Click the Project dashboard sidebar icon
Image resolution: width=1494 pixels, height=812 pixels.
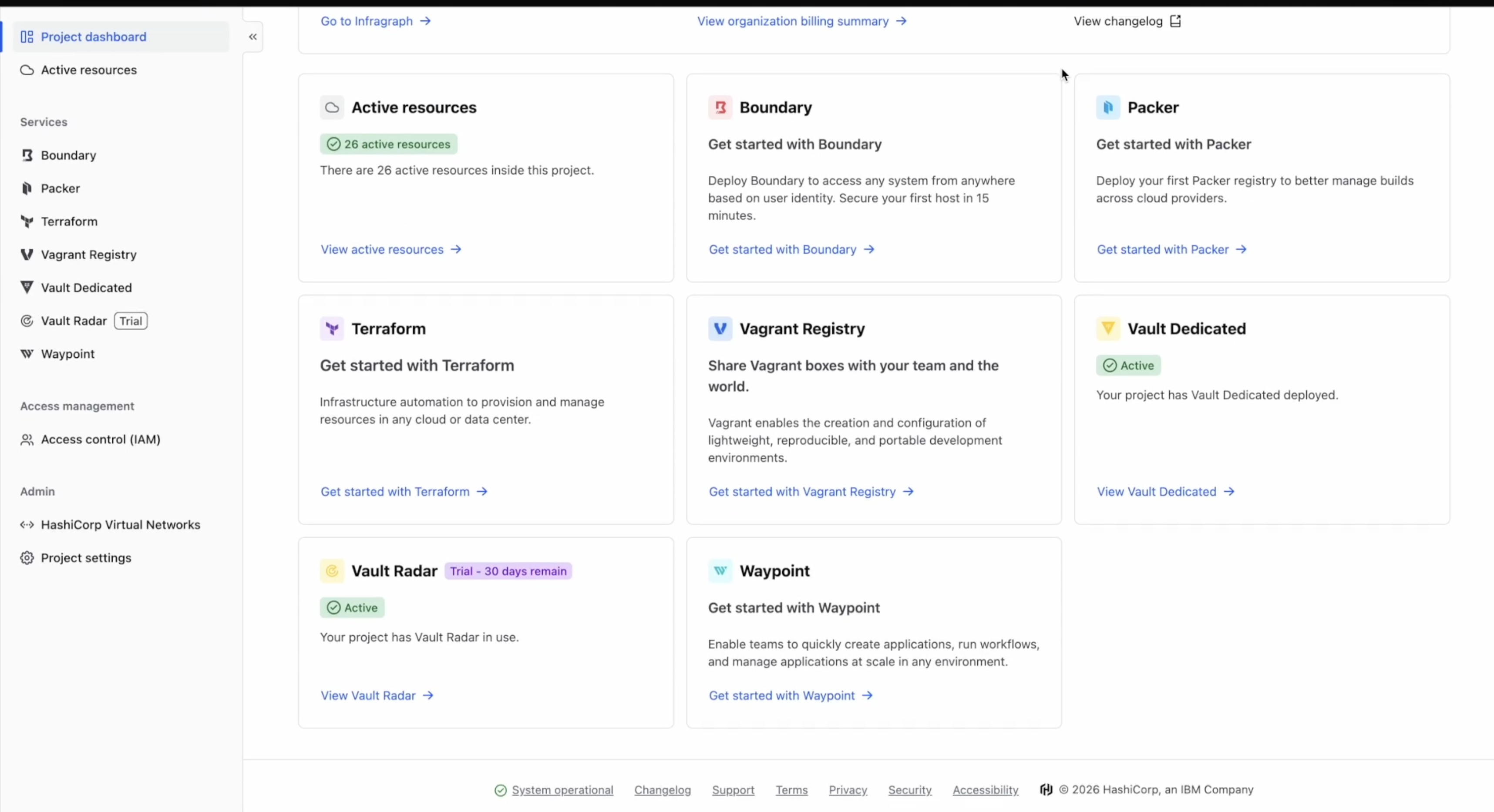tap(27, 37)
